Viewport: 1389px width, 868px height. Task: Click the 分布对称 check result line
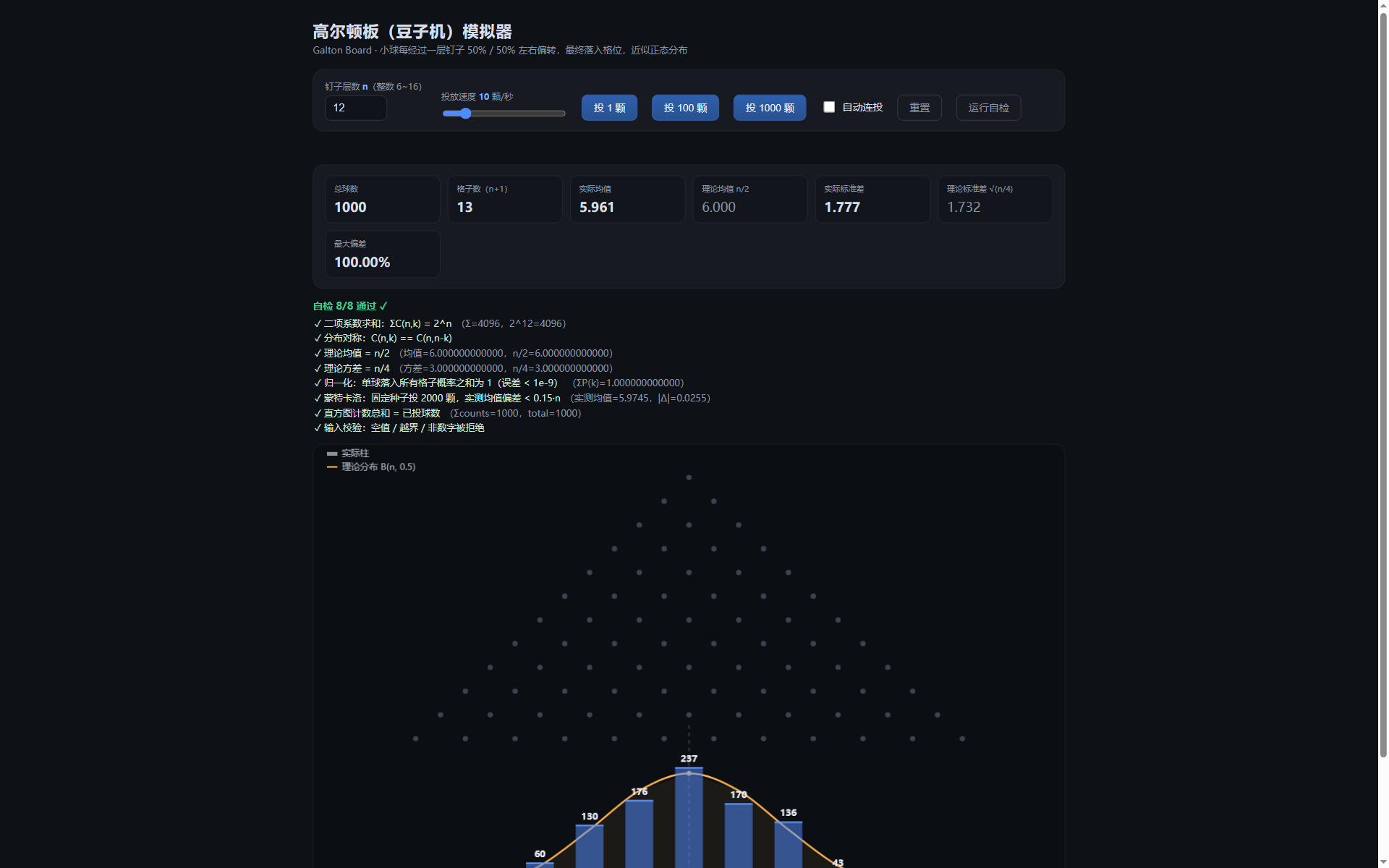click(x=383, y=339)
